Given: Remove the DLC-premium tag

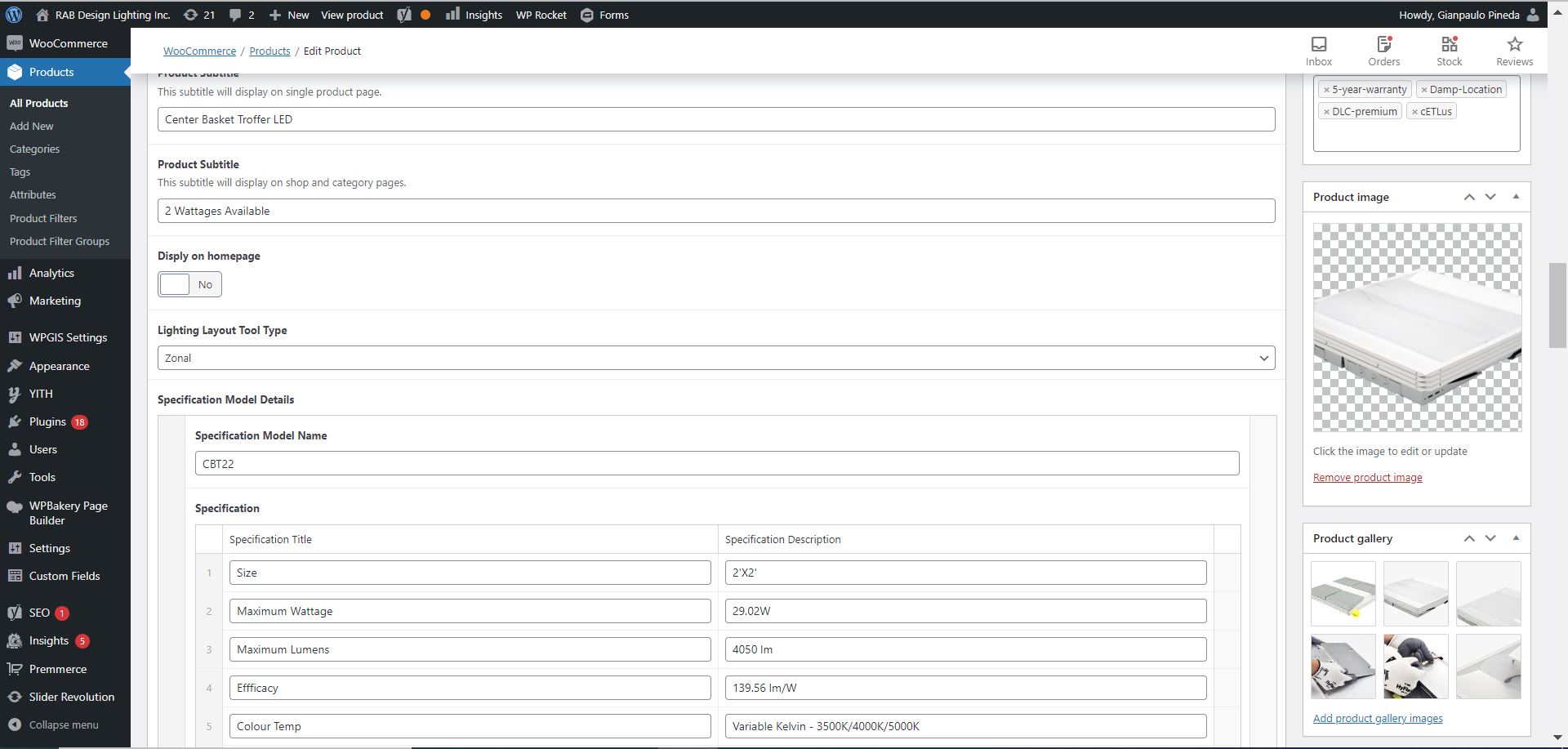Looking at the screenshot, I should [1326, 112].
